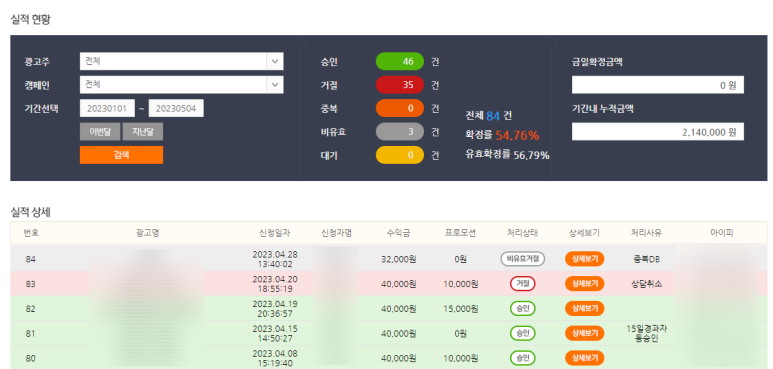This screenshot has height=369, width=773.
Task: Click the 15일경과자동승인 reason cell
Action: pyautogui.click(x=646, y=334)
